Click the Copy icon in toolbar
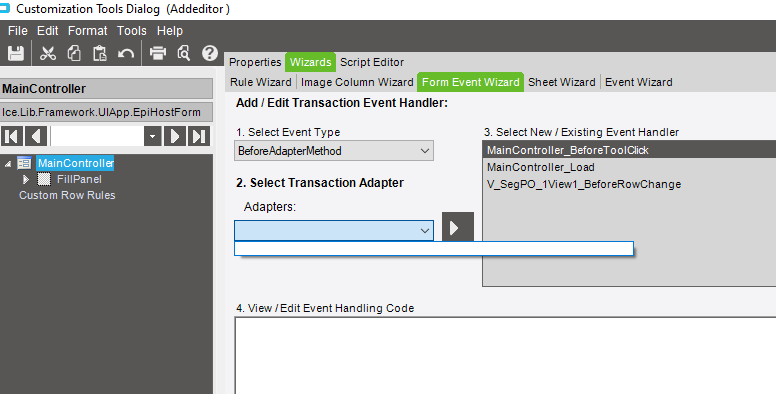 74,53
